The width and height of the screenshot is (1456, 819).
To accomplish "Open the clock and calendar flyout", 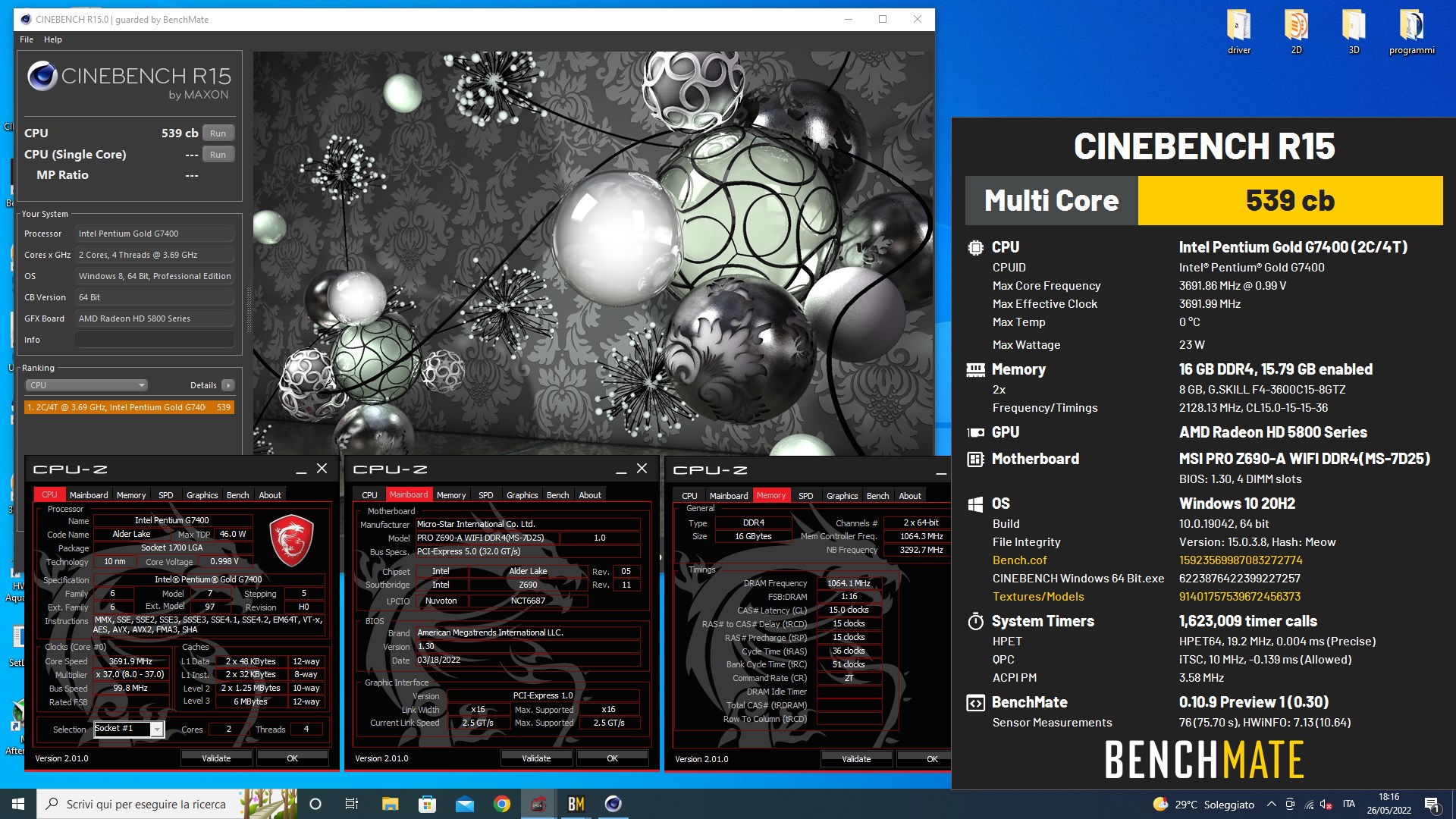I will tap(1389, 804).
